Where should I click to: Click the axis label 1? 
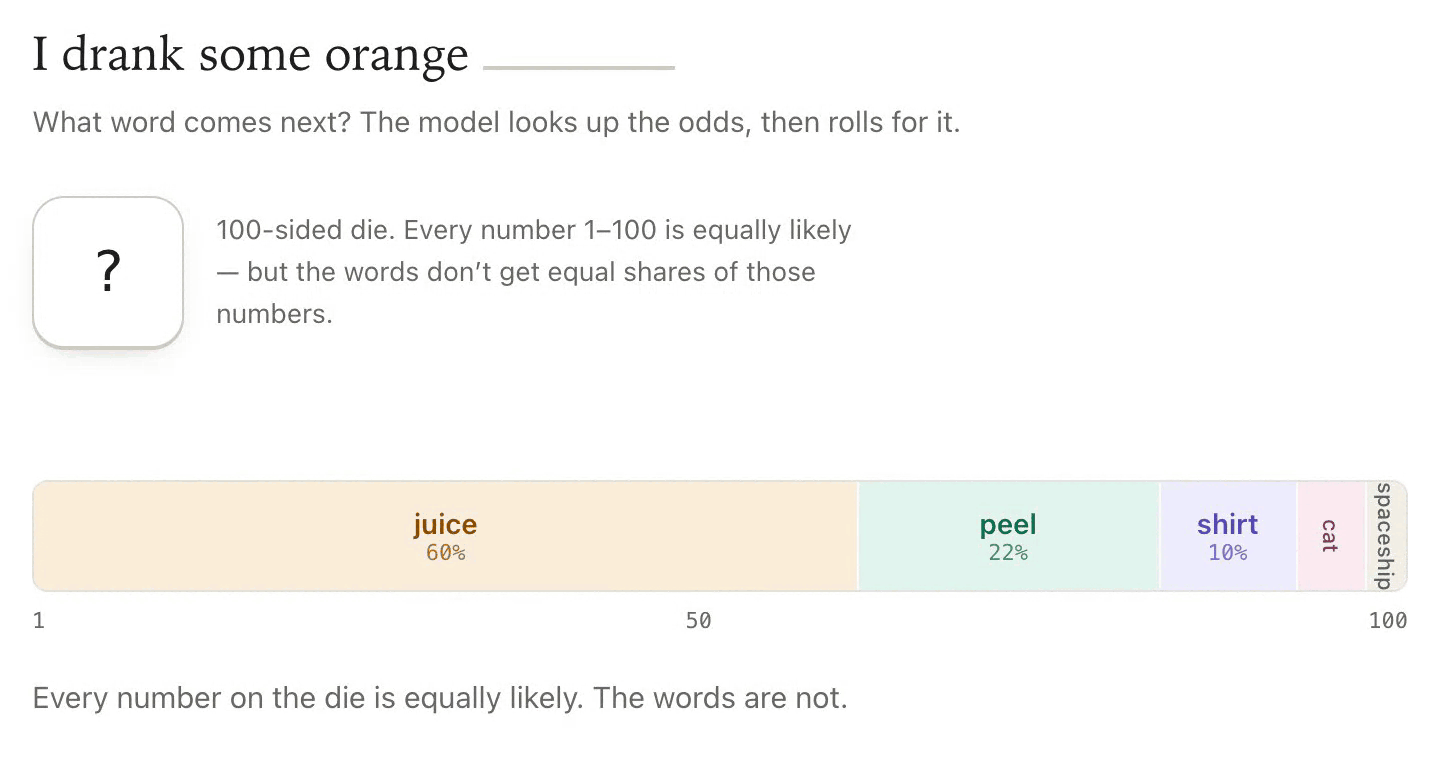[x=39, y=621]
